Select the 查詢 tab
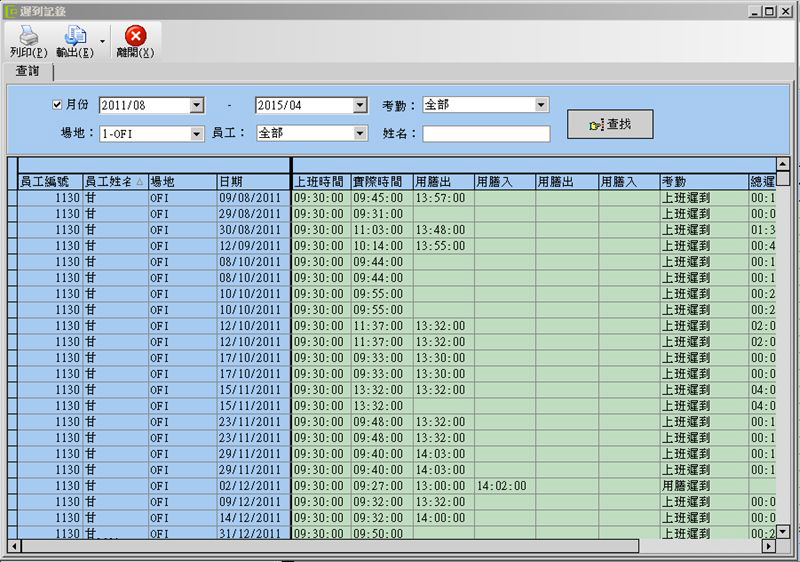This screenshot has width=800, height=562. tap(28, 72)
